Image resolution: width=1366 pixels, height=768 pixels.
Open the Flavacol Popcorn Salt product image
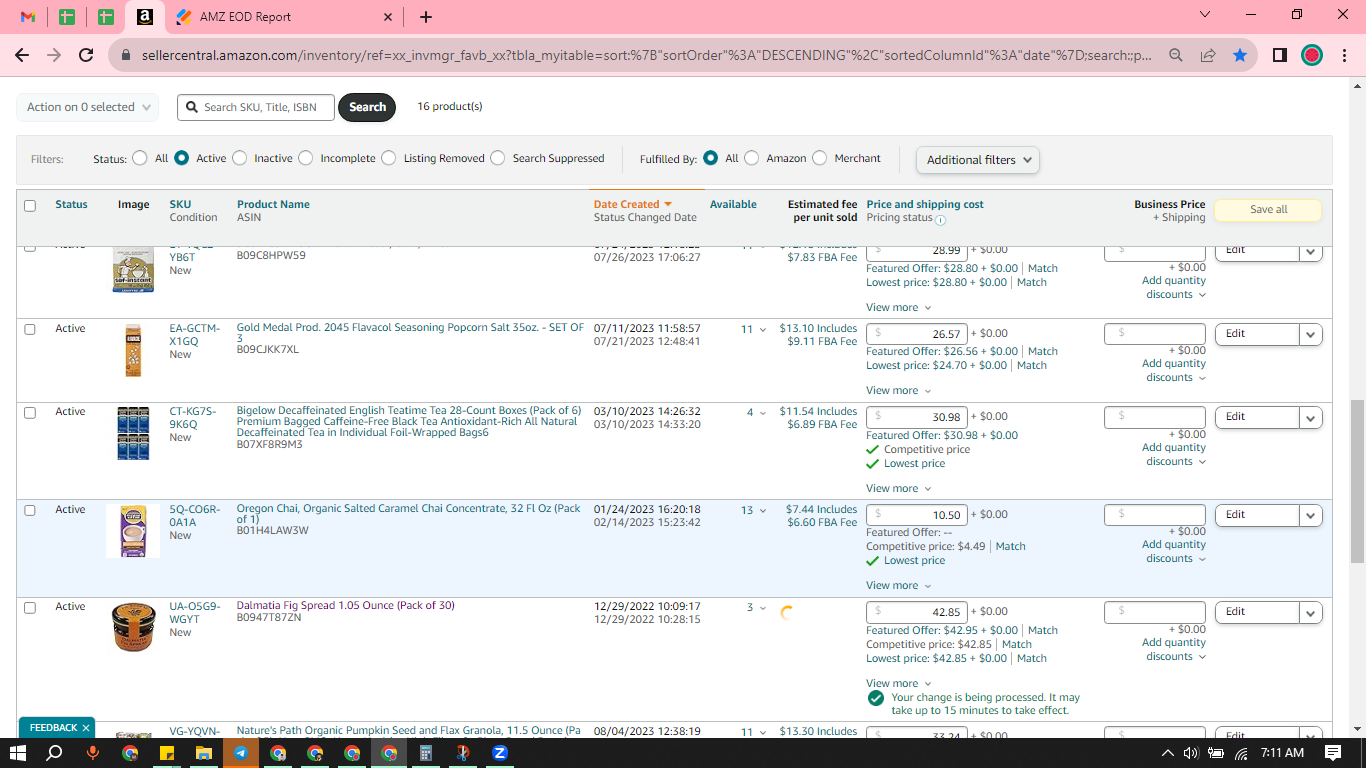pos(133,350)
